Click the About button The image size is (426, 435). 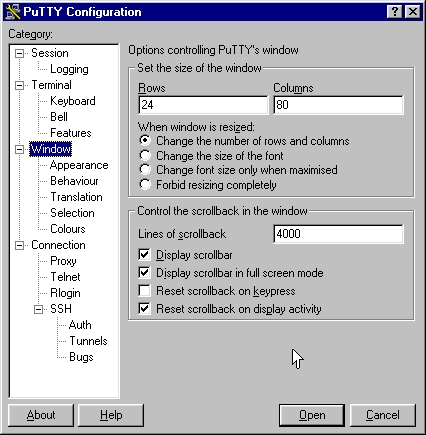tap(41, 415)
